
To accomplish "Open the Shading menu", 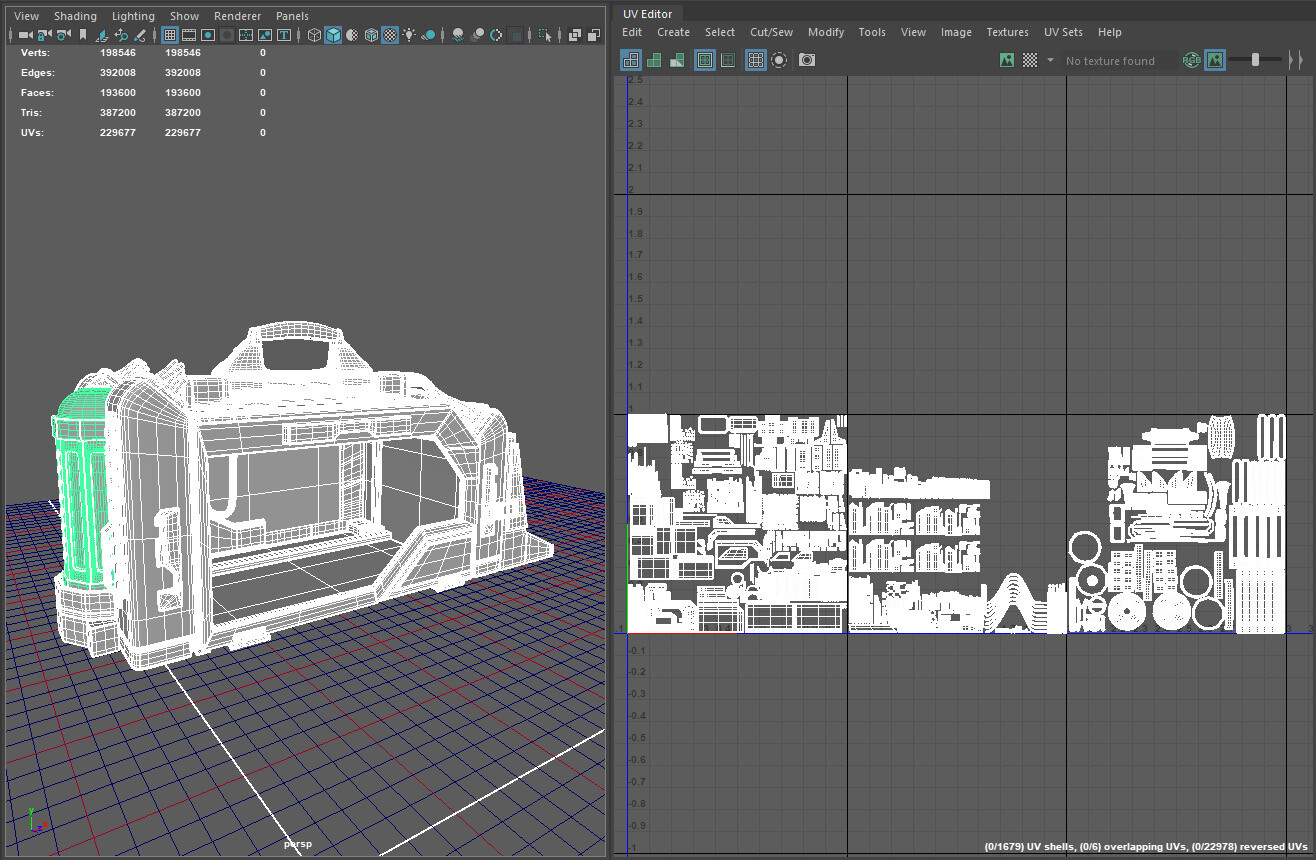I will click(75, 16).
